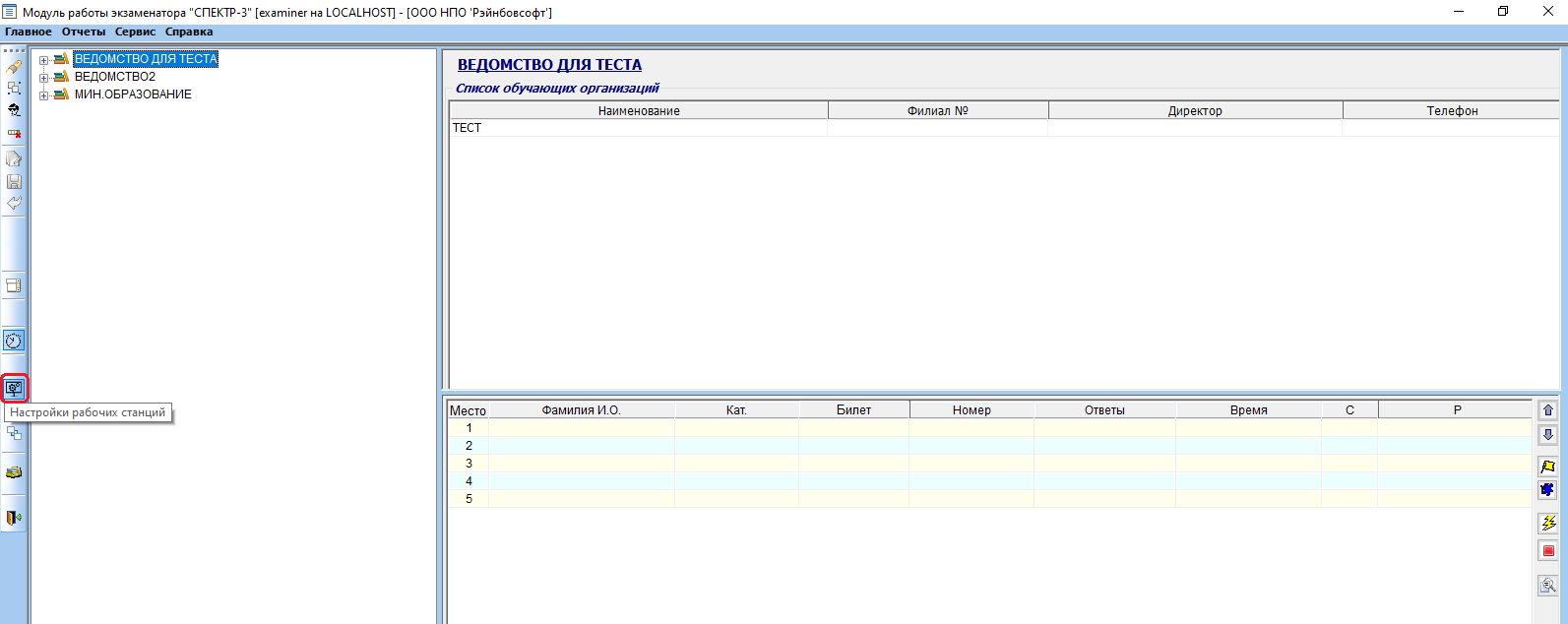The width and height of the screenshot is (1568, 624).
Task: Open the Сервис menu
Action: (x=135, y=32)
